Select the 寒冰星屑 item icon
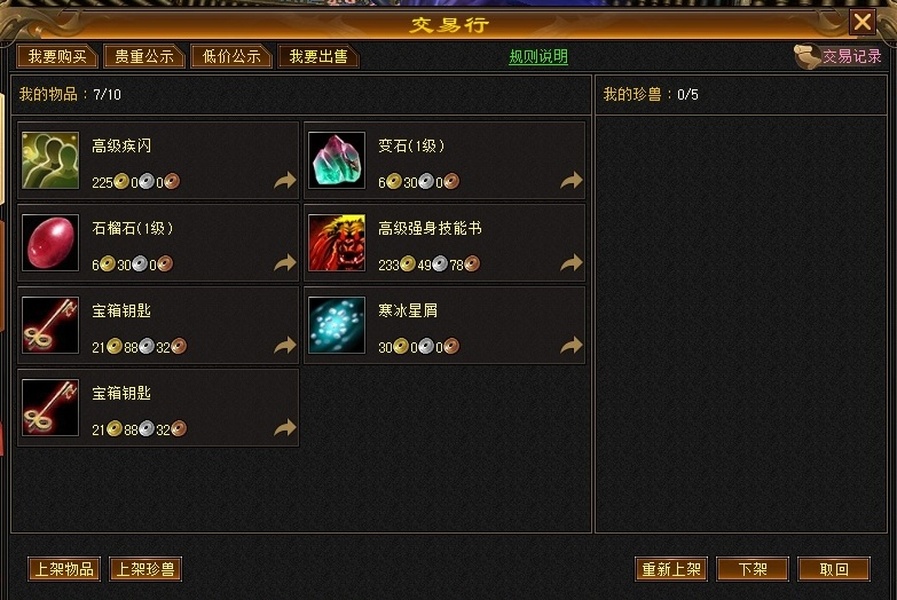Viewport: 897px width, 600px height. (x=336, y=325)
